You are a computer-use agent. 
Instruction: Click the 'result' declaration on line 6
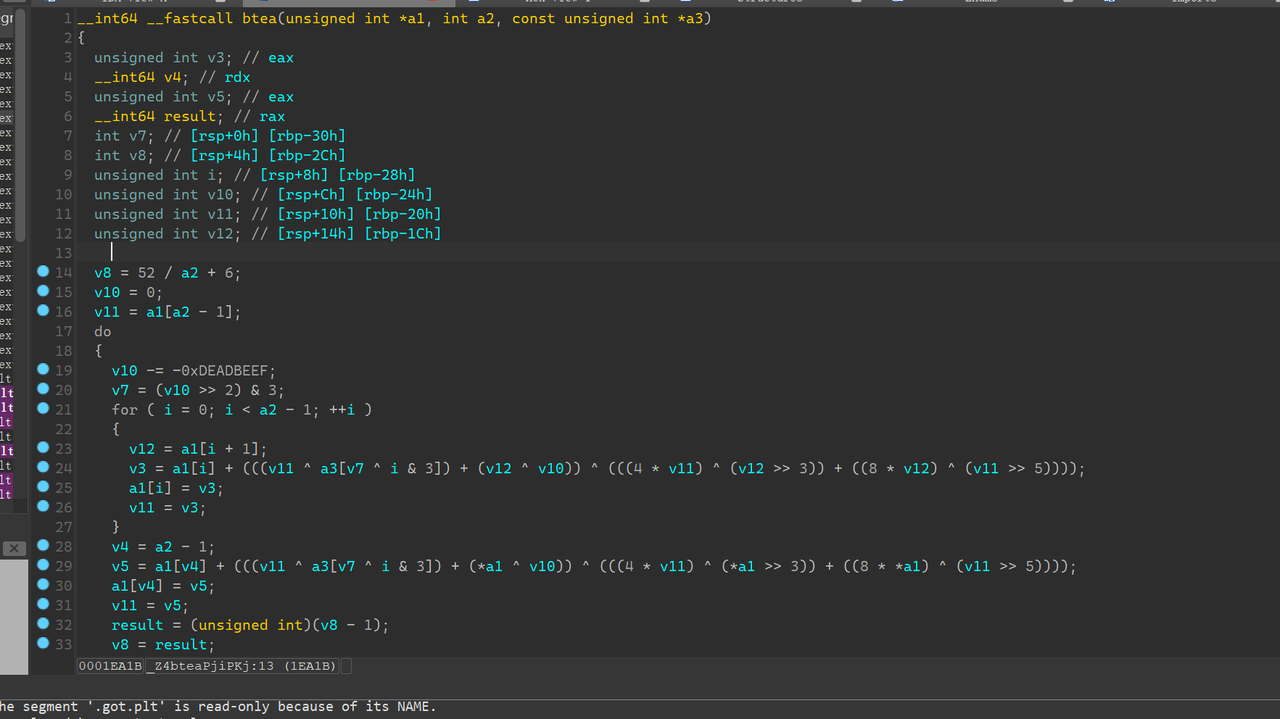click(x=189, y=117)
